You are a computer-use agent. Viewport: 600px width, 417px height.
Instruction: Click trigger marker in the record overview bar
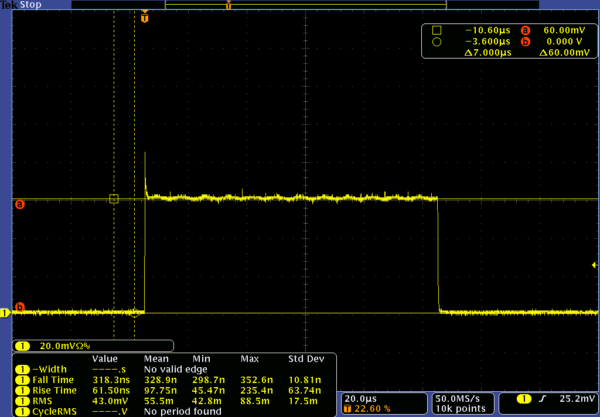pos(228,5)
